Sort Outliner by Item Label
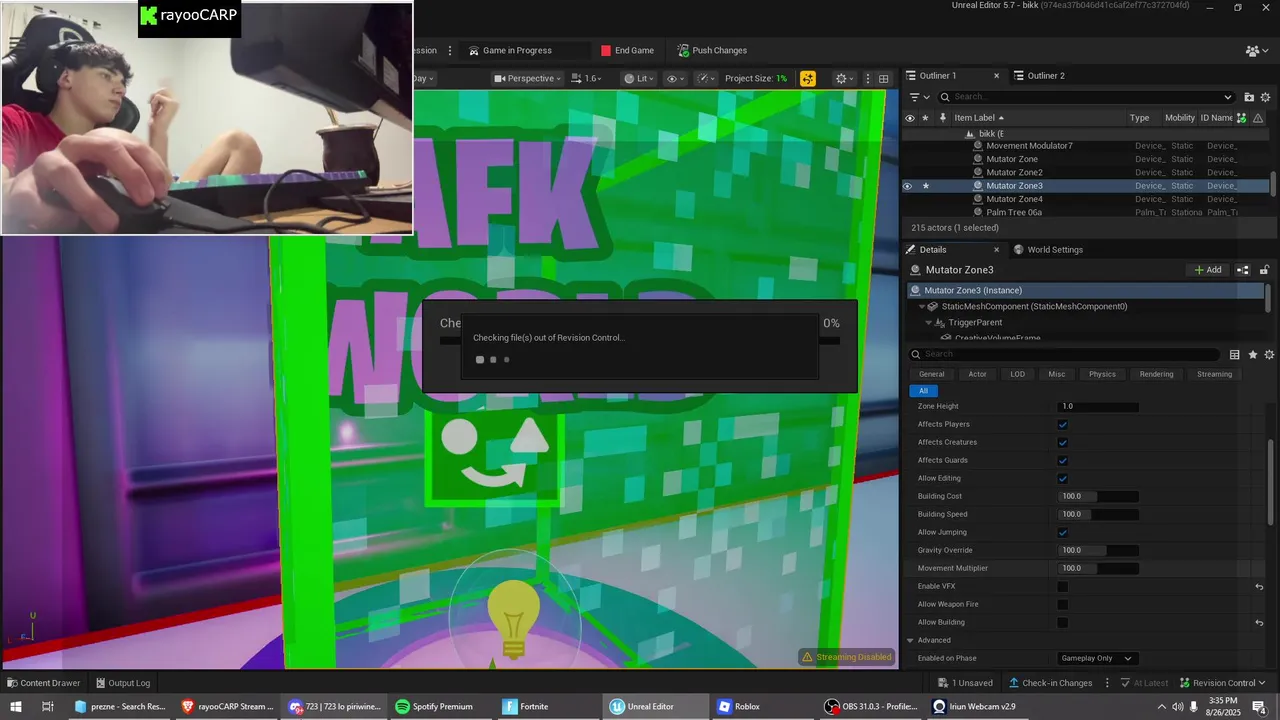 pyautogui.click(x=979, y=118)
